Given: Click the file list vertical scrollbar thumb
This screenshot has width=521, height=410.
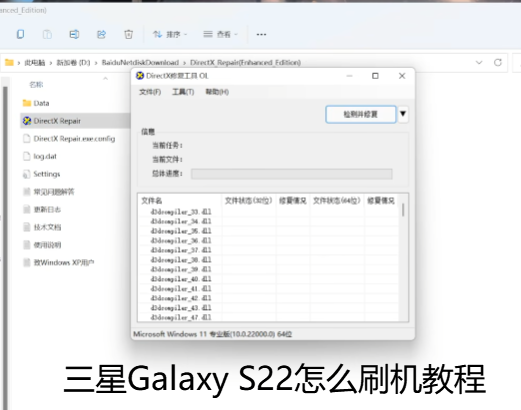Looking at the screenshot, I should (x=403, y=210).
